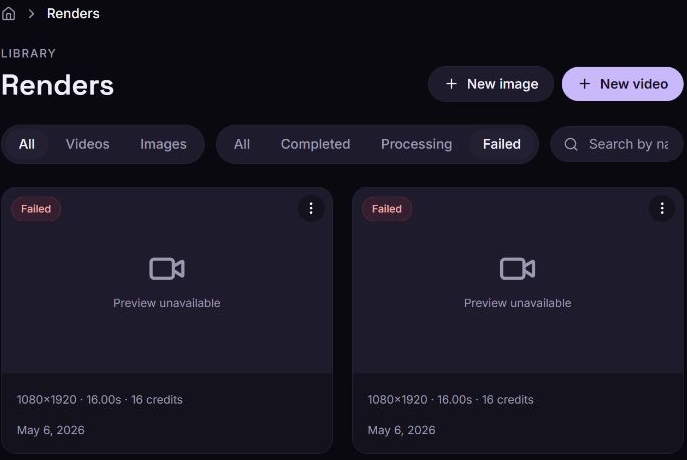
Task: Click the Renders breadcrumb link
Action: pos(73,14)
